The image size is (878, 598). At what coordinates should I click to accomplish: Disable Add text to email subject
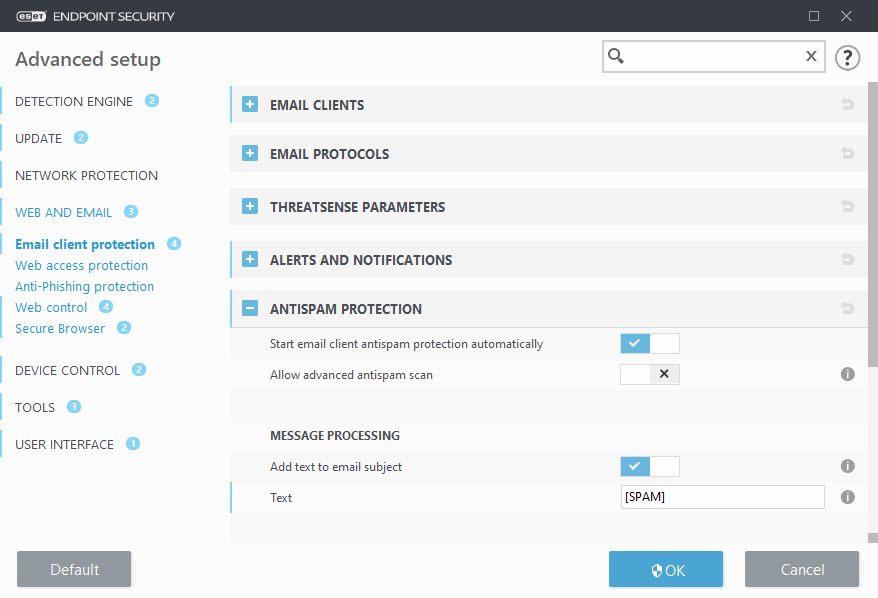tap(650, 466)
